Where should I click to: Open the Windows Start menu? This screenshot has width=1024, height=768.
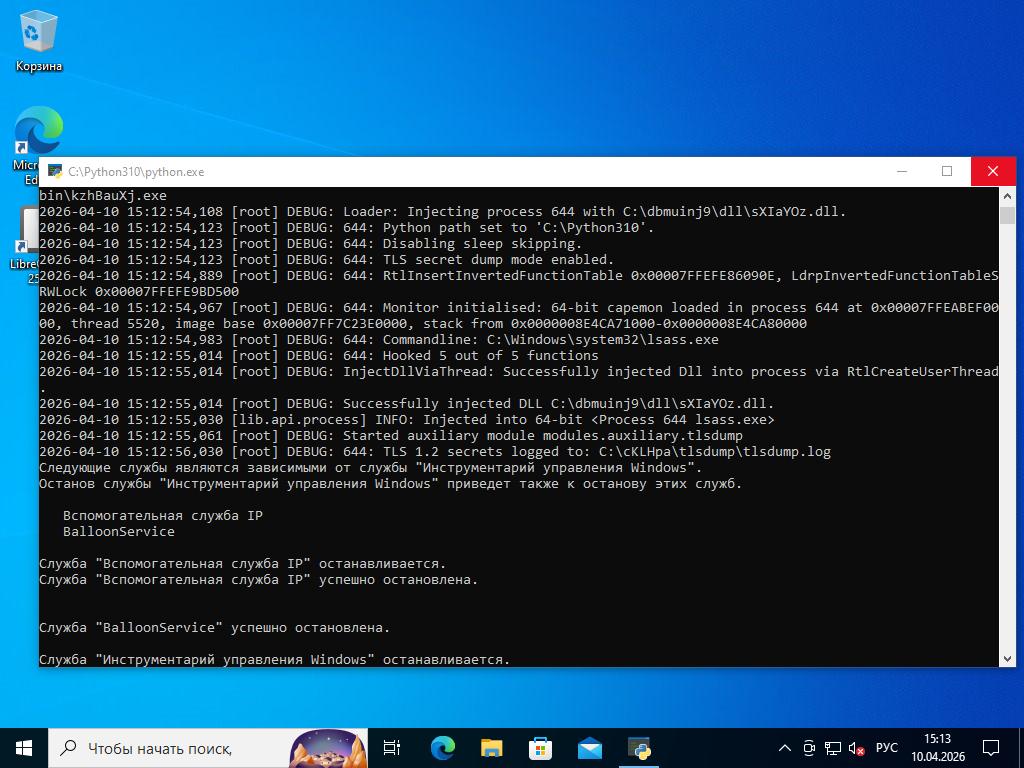coord(24,748)
